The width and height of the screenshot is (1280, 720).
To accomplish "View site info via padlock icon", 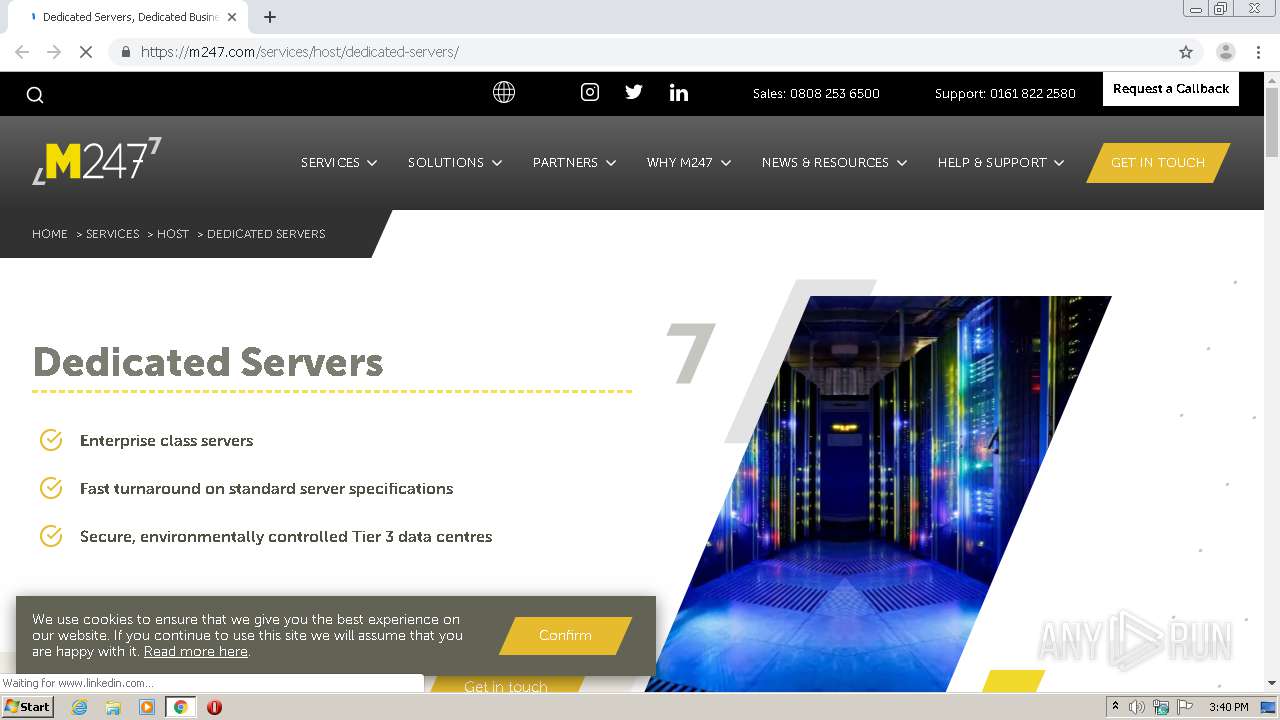I will 125,52.
